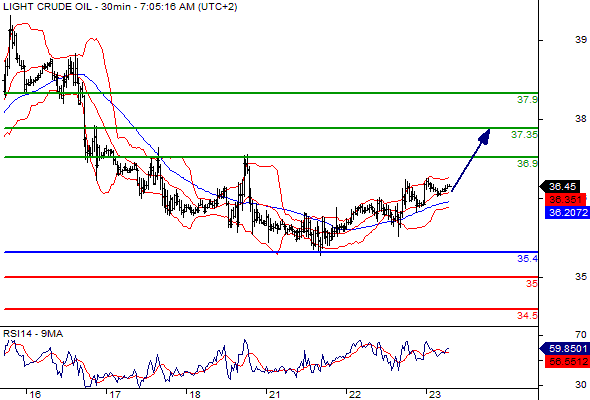590x400 pixels.
Task: Click date marker 21 on time axis
Action: click(x=274, y=395)
